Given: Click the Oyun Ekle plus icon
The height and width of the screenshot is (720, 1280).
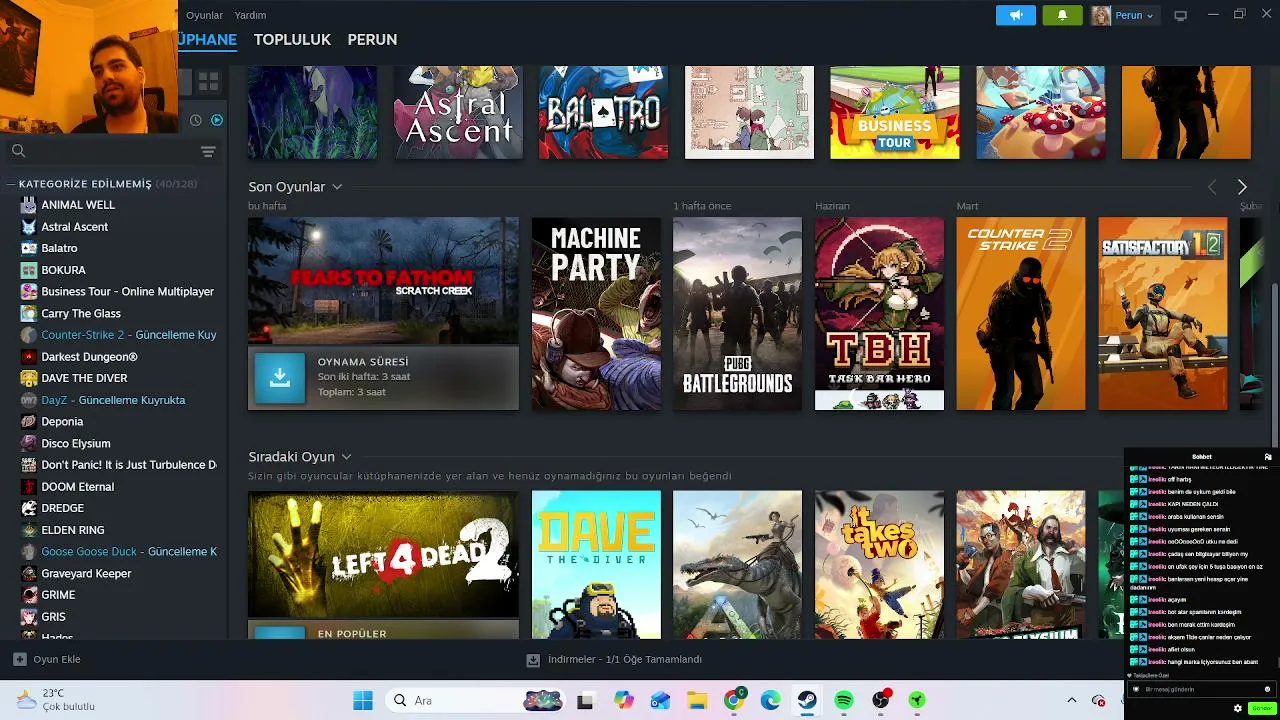Looking at the screenshot, I should (x=19, y=659).
